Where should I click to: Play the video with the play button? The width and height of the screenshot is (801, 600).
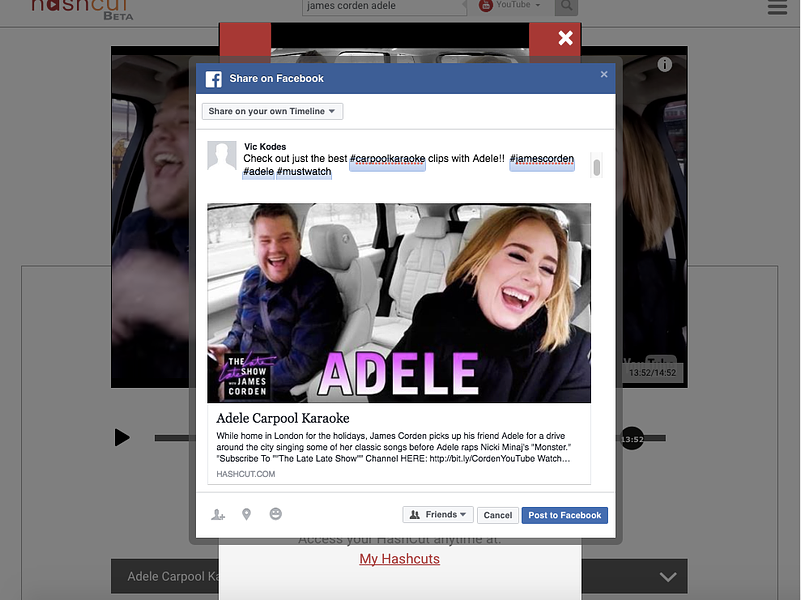coord(122,438)
